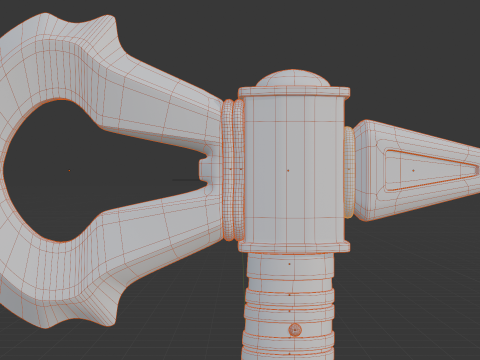Select the pointed spike mesh

417,170
